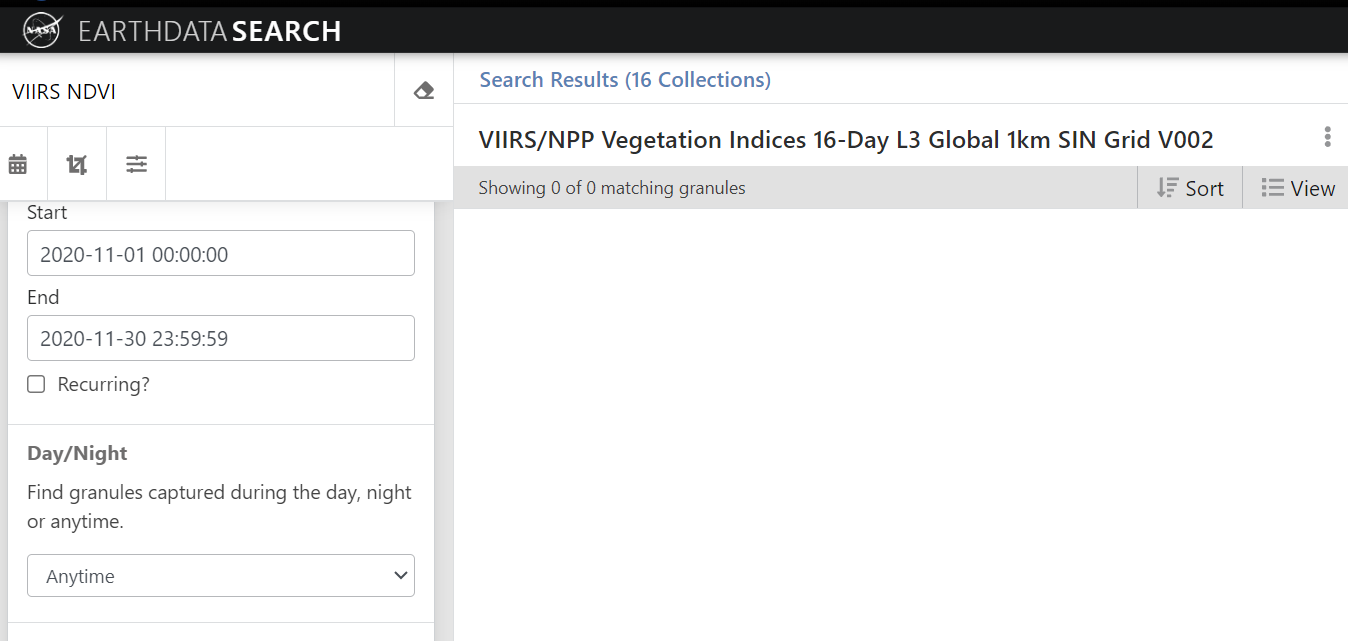Open the collection three-dot options menu

[1327, 137]
